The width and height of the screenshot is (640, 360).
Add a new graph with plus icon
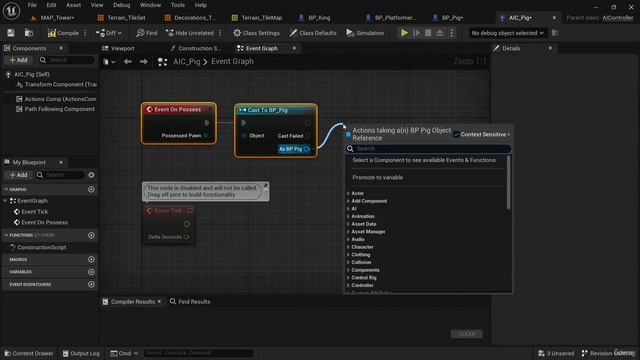pos(91,189)
